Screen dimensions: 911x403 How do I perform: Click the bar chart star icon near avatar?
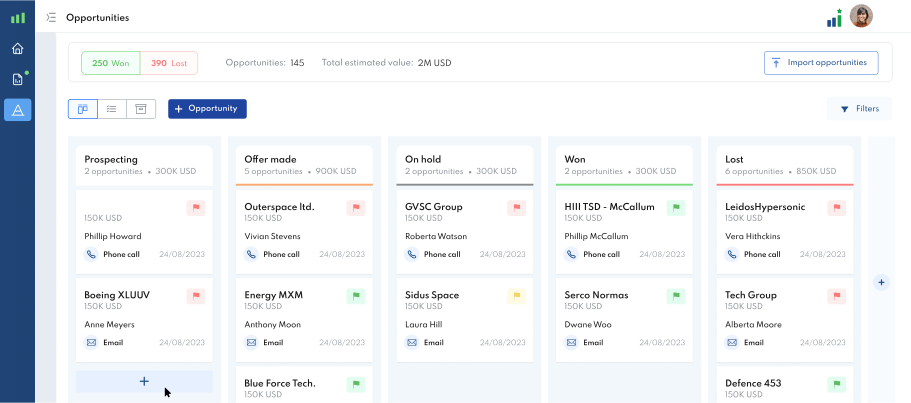tap(834, 18)
